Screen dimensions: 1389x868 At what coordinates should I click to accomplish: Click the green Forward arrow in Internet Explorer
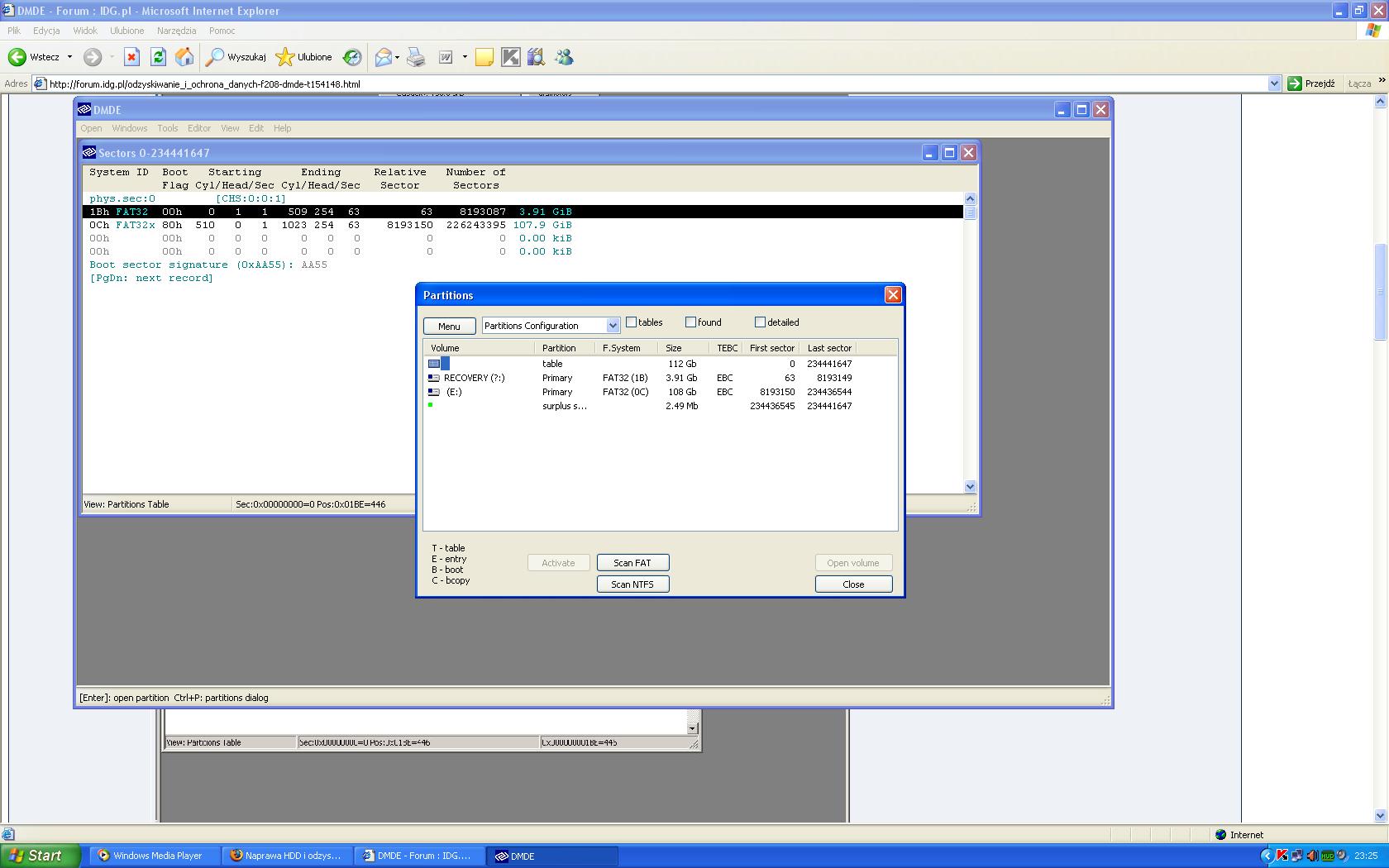point(93,57)
